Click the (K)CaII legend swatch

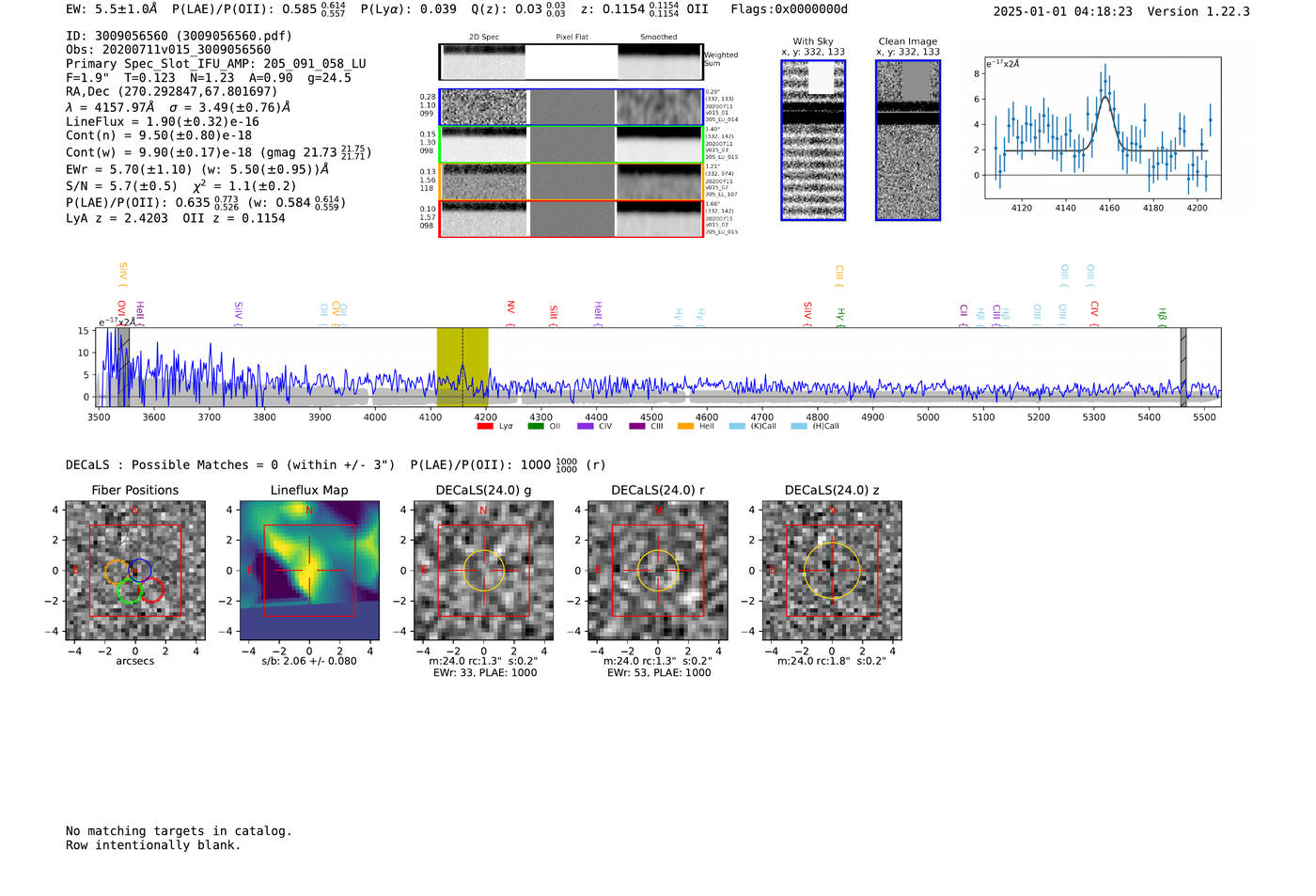click(x=737, y=426)
